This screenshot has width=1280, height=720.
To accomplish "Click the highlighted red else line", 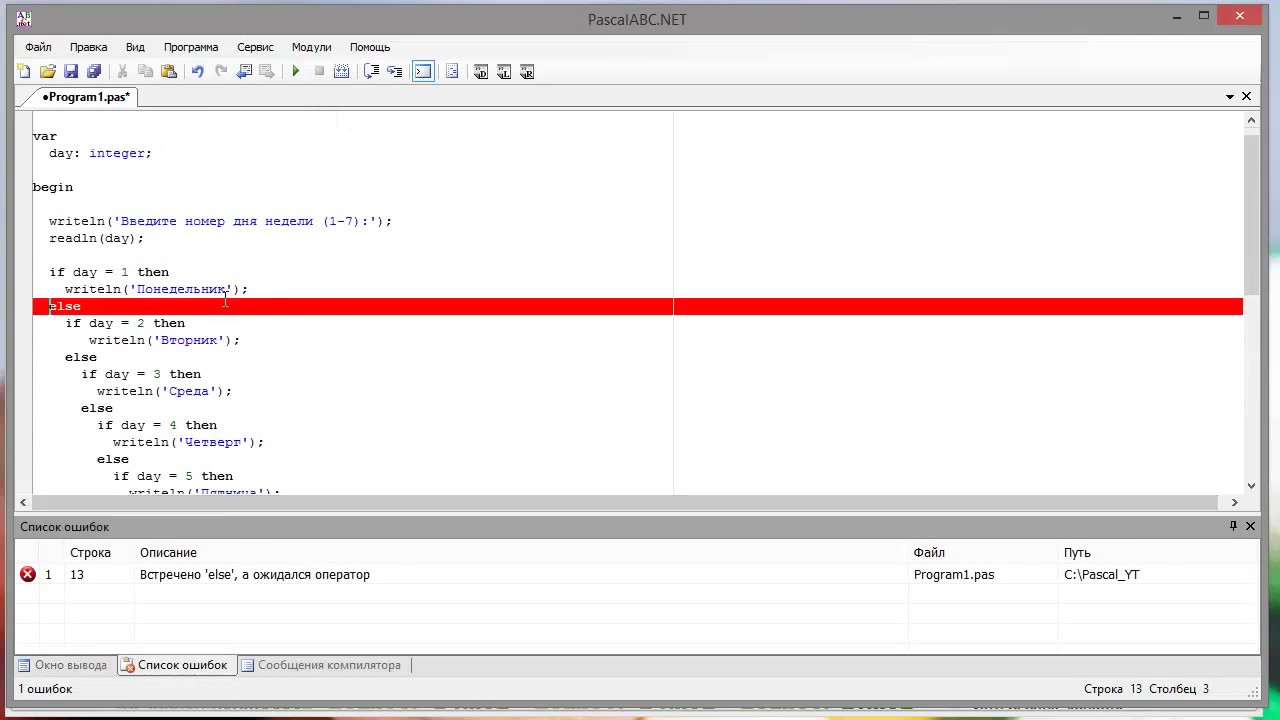I will (x=638, y=306).
